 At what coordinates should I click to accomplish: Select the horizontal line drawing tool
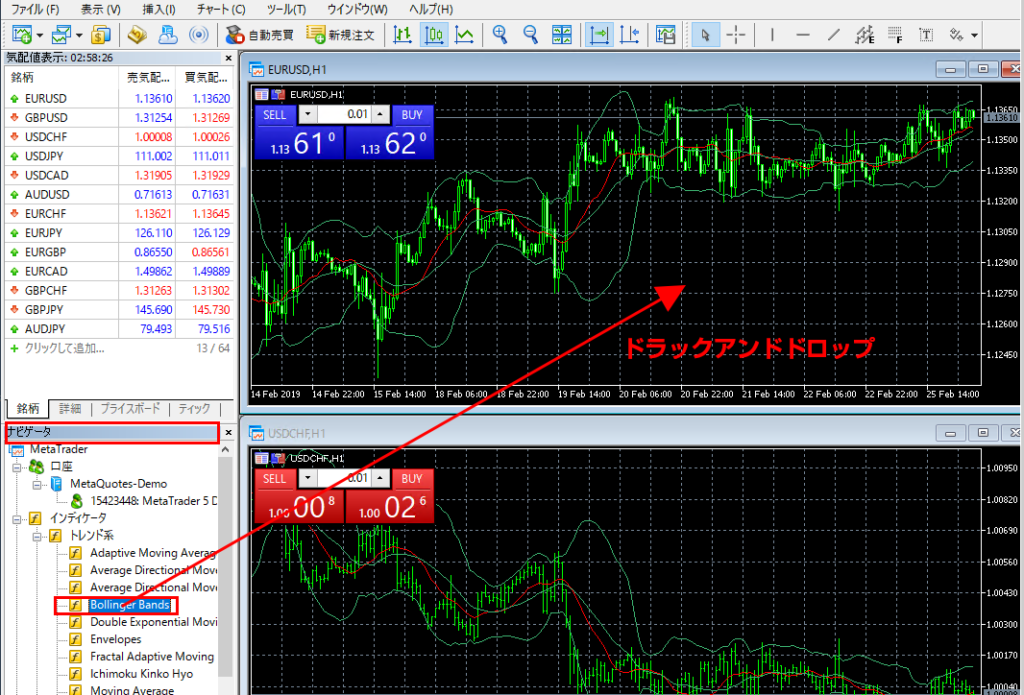[802, 35]
